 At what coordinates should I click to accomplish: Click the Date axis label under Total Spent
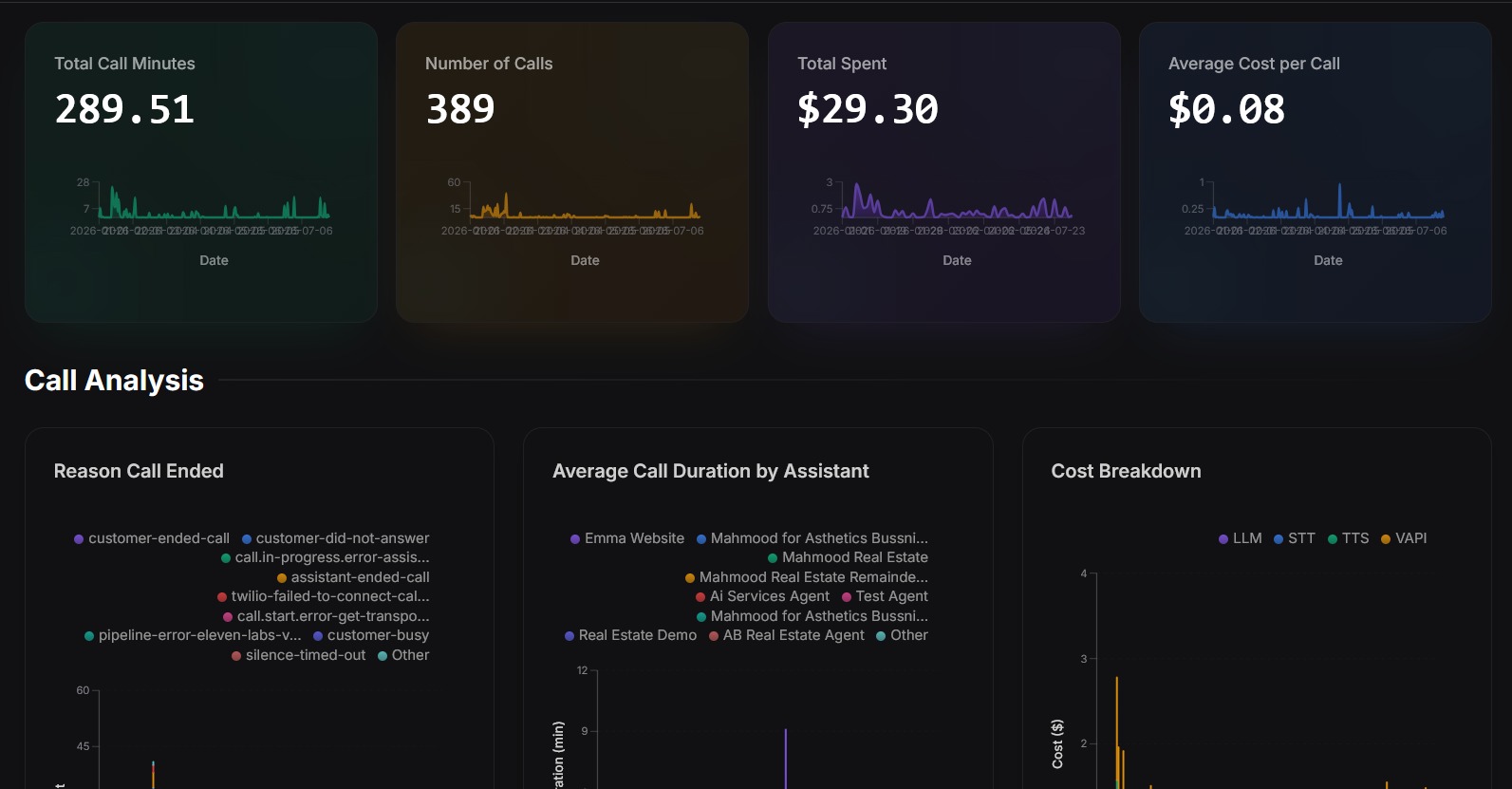[957, 260]
